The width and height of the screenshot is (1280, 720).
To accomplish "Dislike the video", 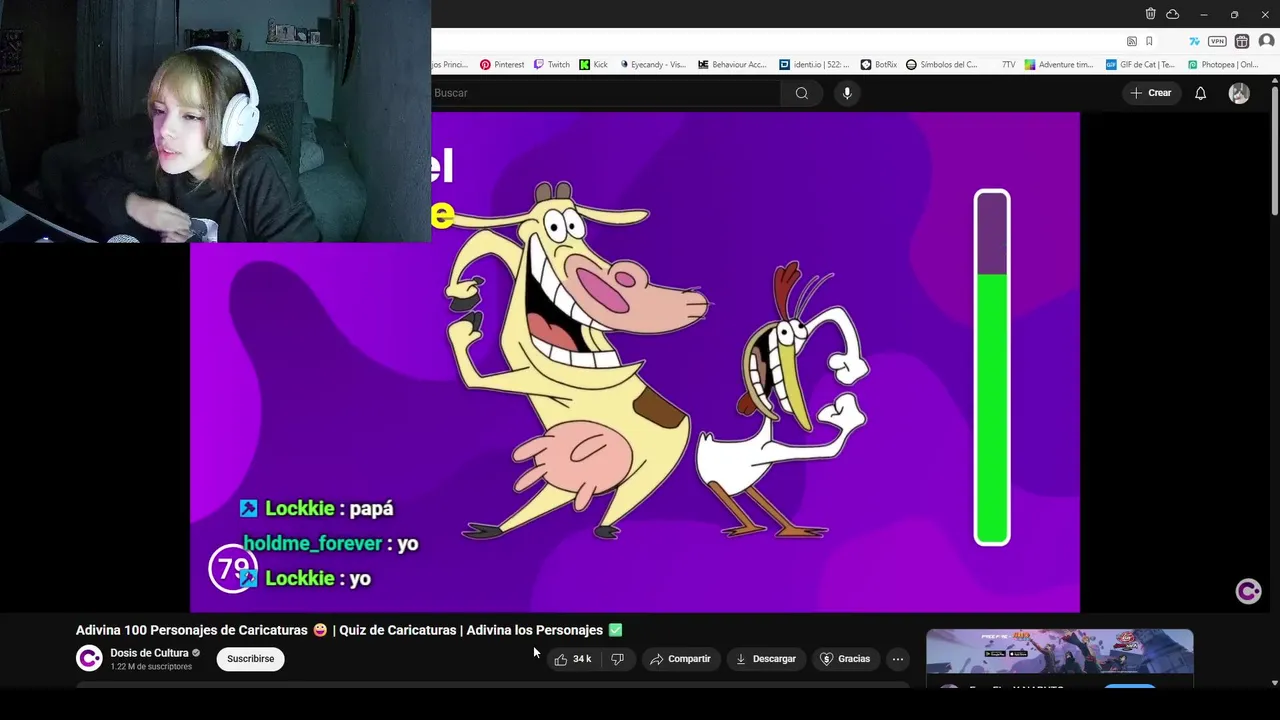I will [618, 659].
